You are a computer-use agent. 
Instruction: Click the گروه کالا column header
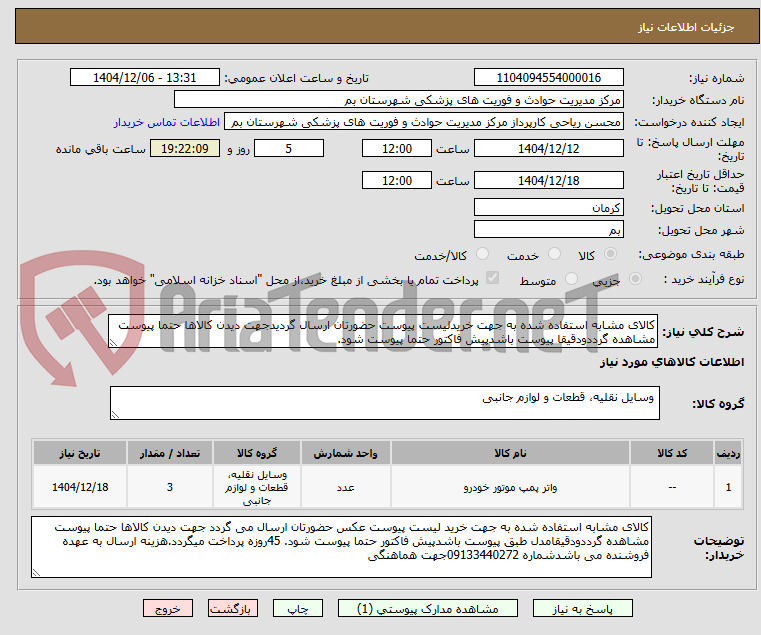pos(257,453)
